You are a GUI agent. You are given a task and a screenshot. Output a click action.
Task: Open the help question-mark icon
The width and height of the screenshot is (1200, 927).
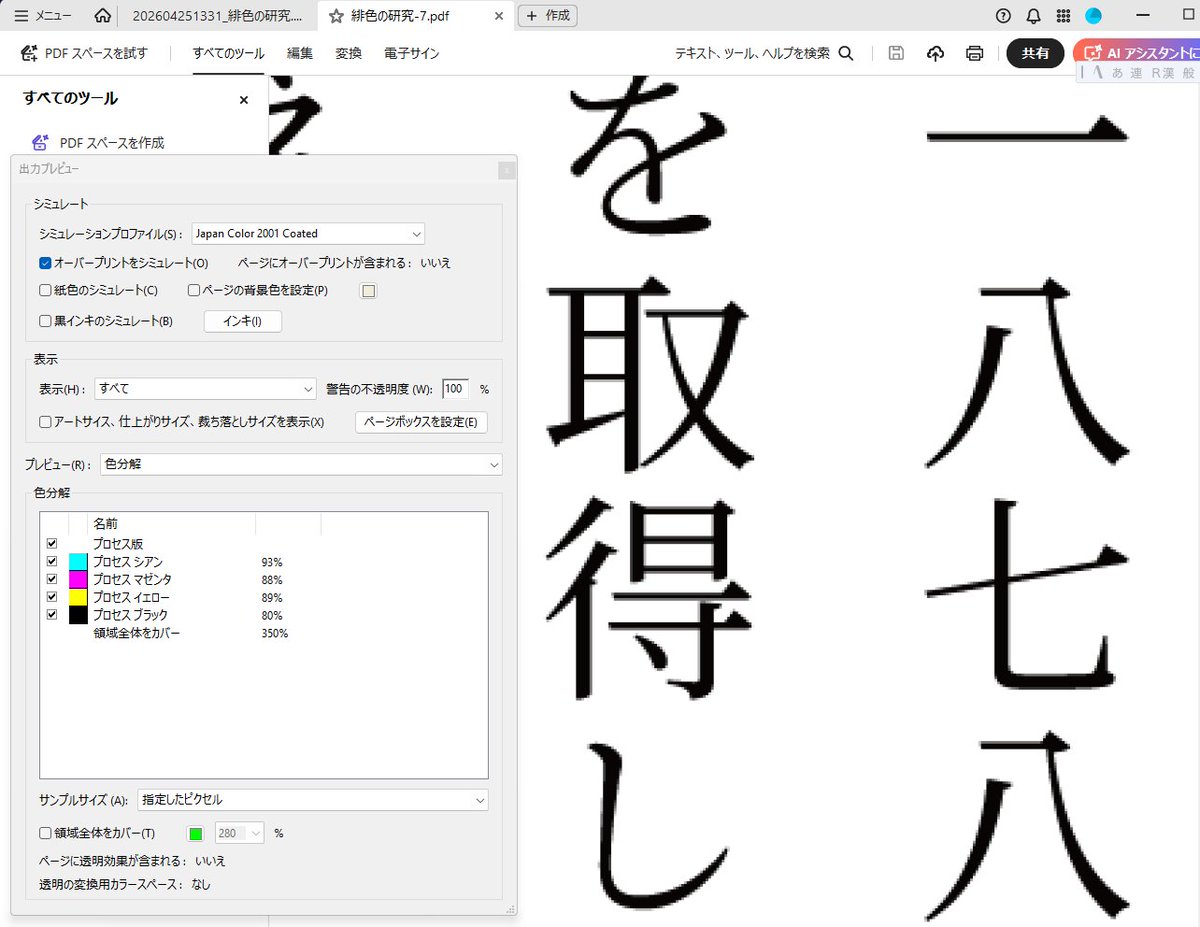pos(1004,15)
